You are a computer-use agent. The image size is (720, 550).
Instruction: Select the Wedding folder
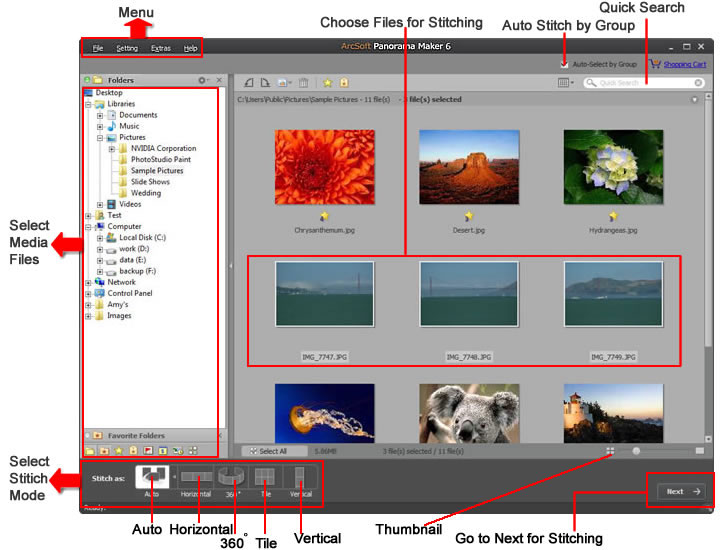click(x=146, y=193)
